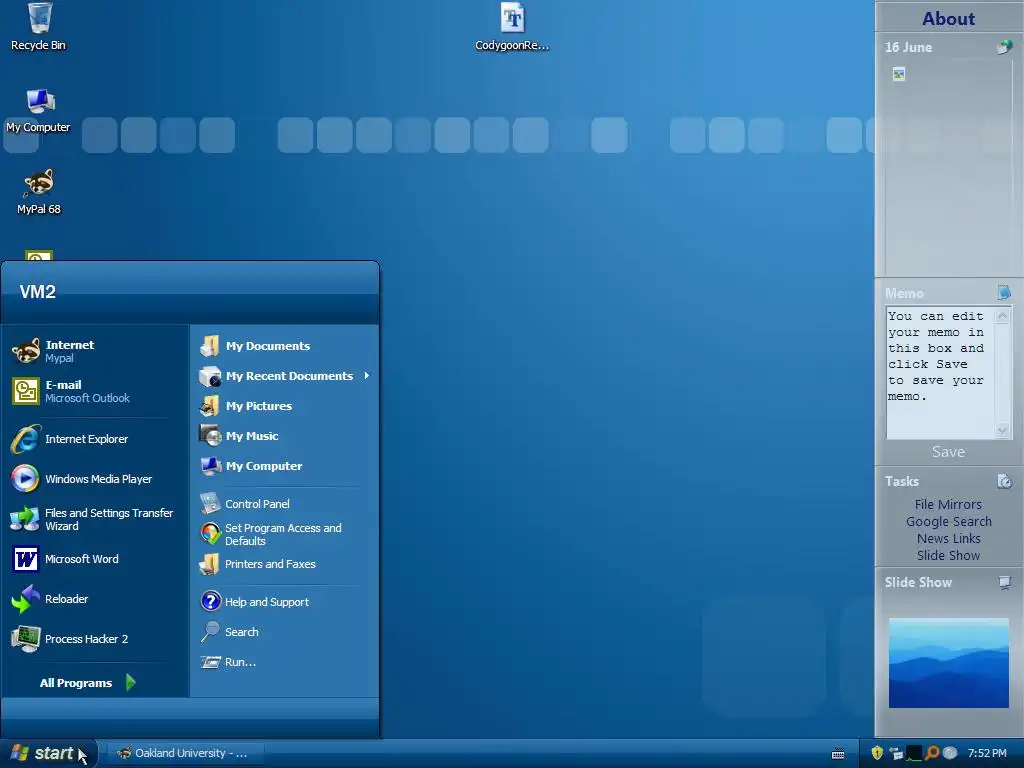This screenshot has width=1024, height=768.
Task: Expand My Recent Documents submenu
Action: 285,376
